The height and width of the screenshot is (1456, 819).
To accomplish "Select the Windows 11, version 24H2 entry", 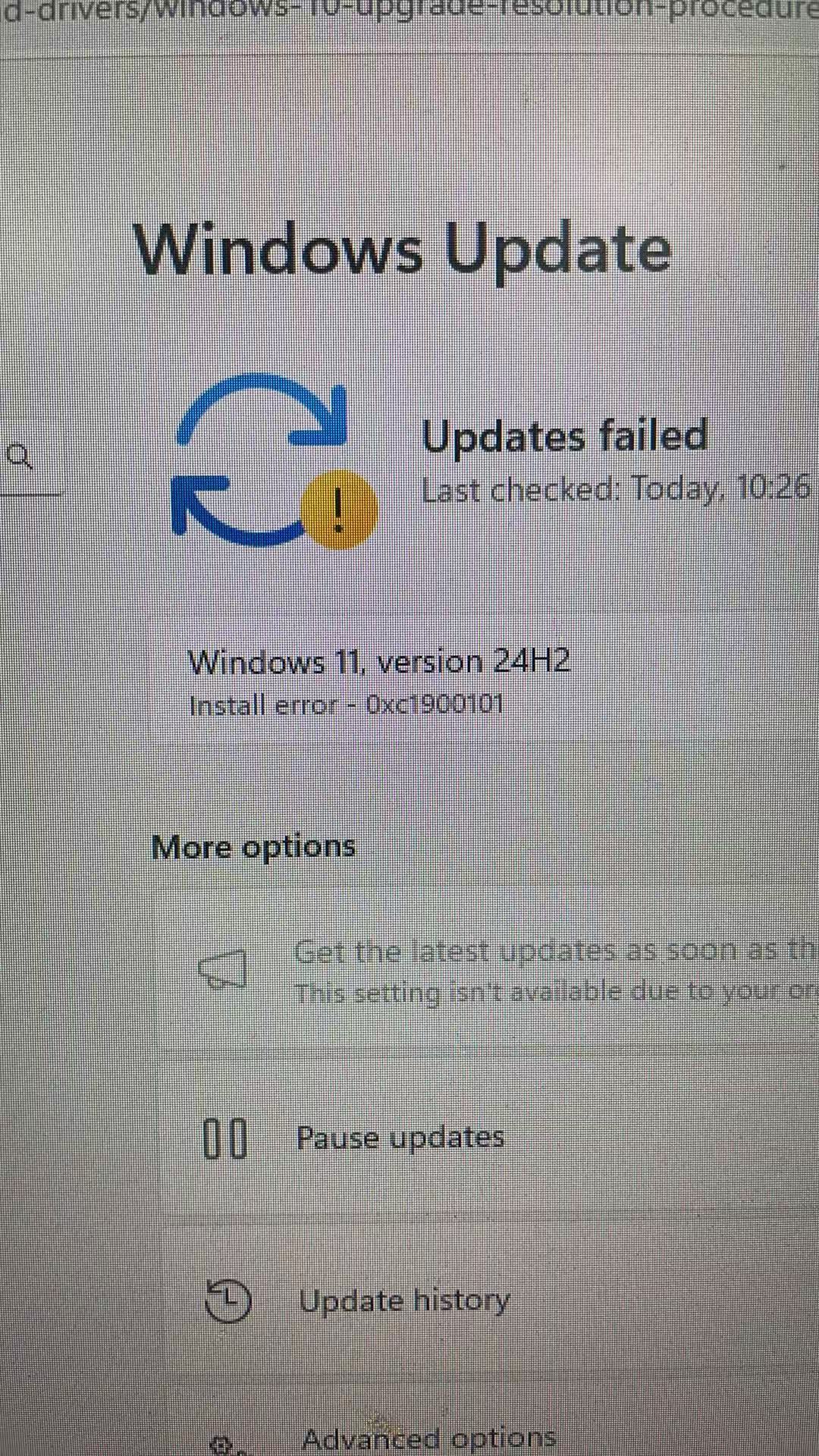I will point(379,662).
